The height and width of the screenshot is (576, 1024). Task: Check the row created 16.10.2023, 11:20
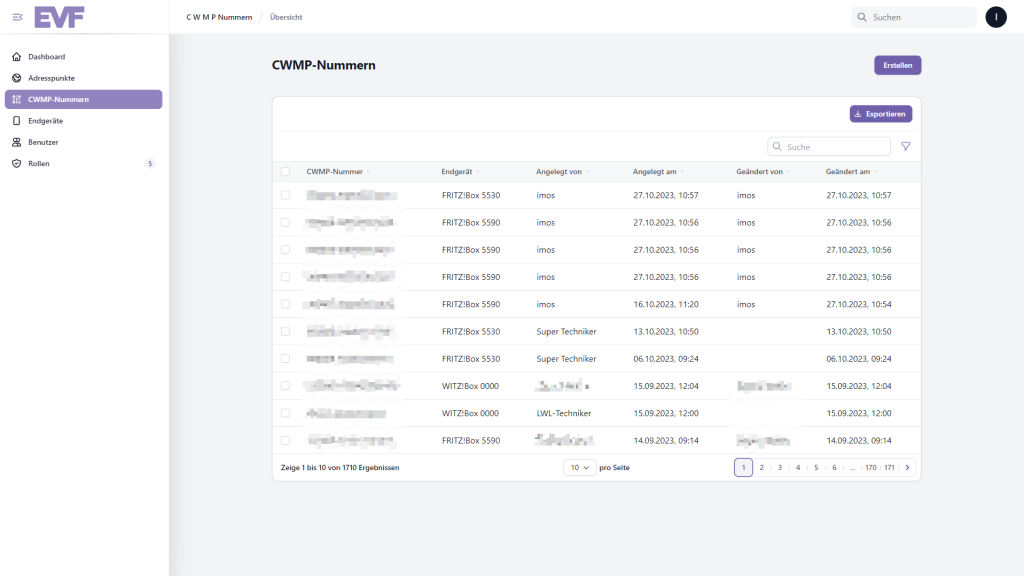click(285, 304)
